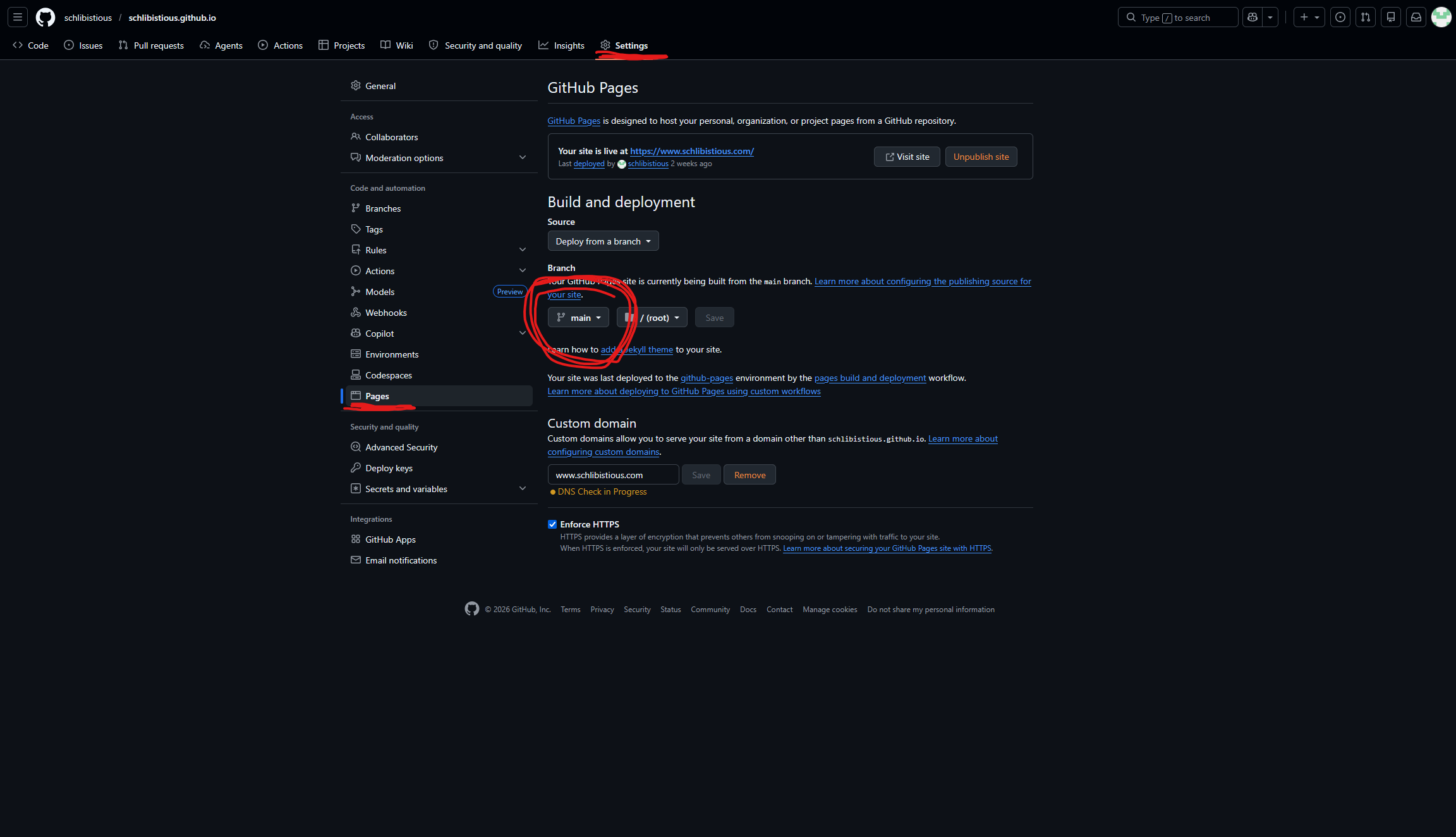Switch to the Code tab
Image resolution: width=1456 pixels, height=837 pixels.
30,45
